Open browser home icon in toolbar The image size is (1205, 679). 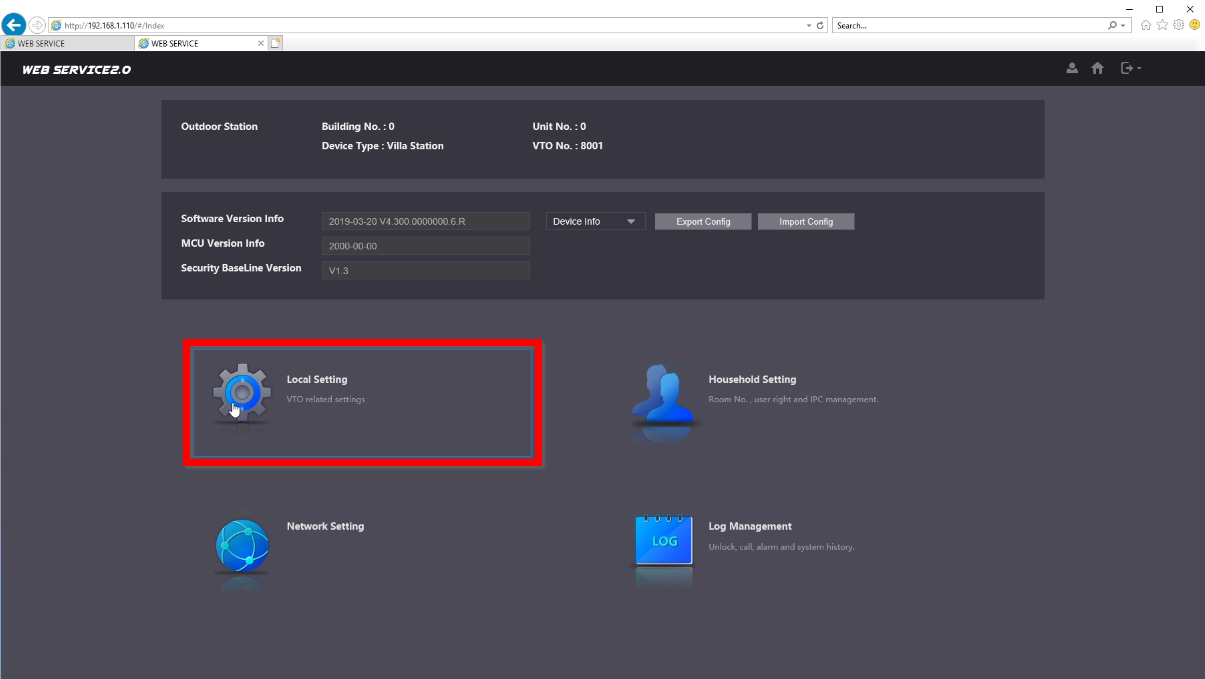point(1146,25)
